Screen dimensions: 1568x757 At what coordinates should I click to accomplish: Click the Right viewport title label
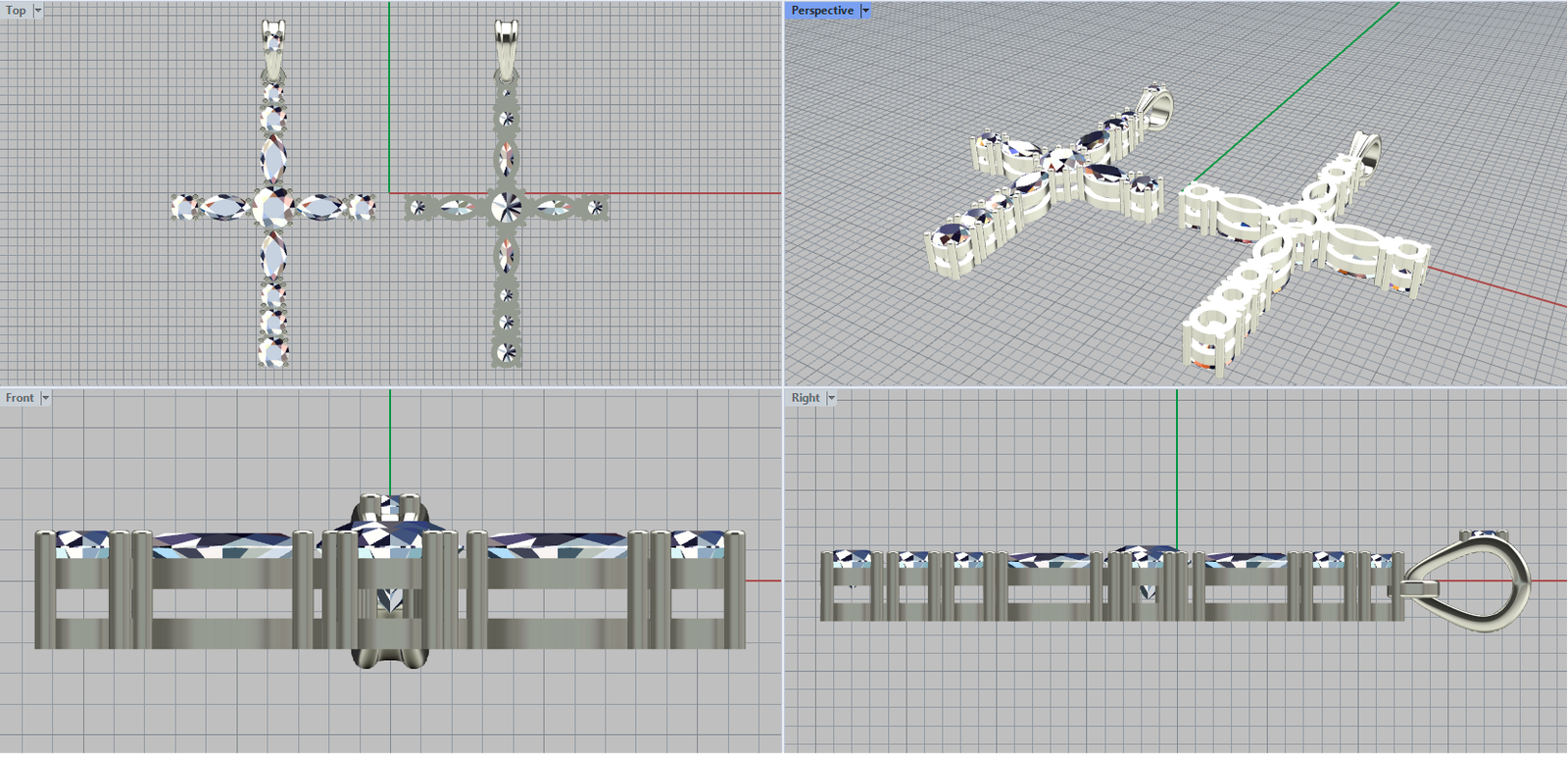point(806,398)
